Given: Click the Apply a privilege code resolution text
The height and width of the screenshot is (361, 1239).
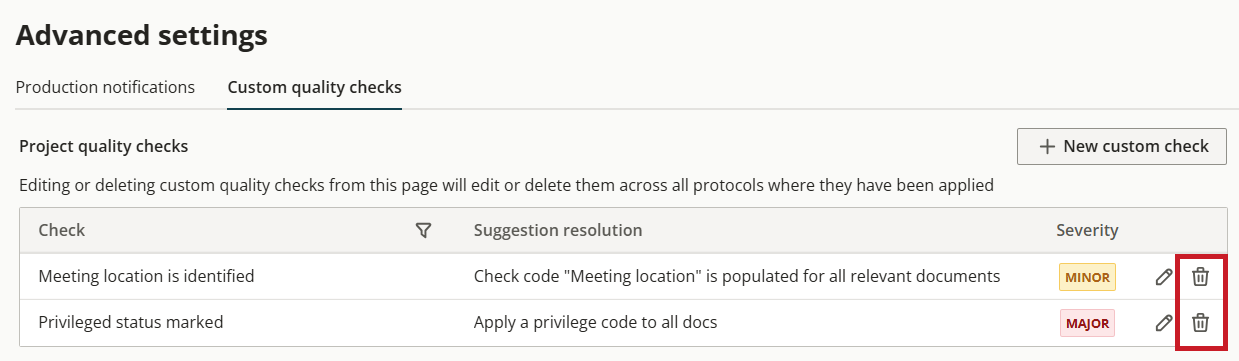Looking at the screenshot, I should point(596,322).
